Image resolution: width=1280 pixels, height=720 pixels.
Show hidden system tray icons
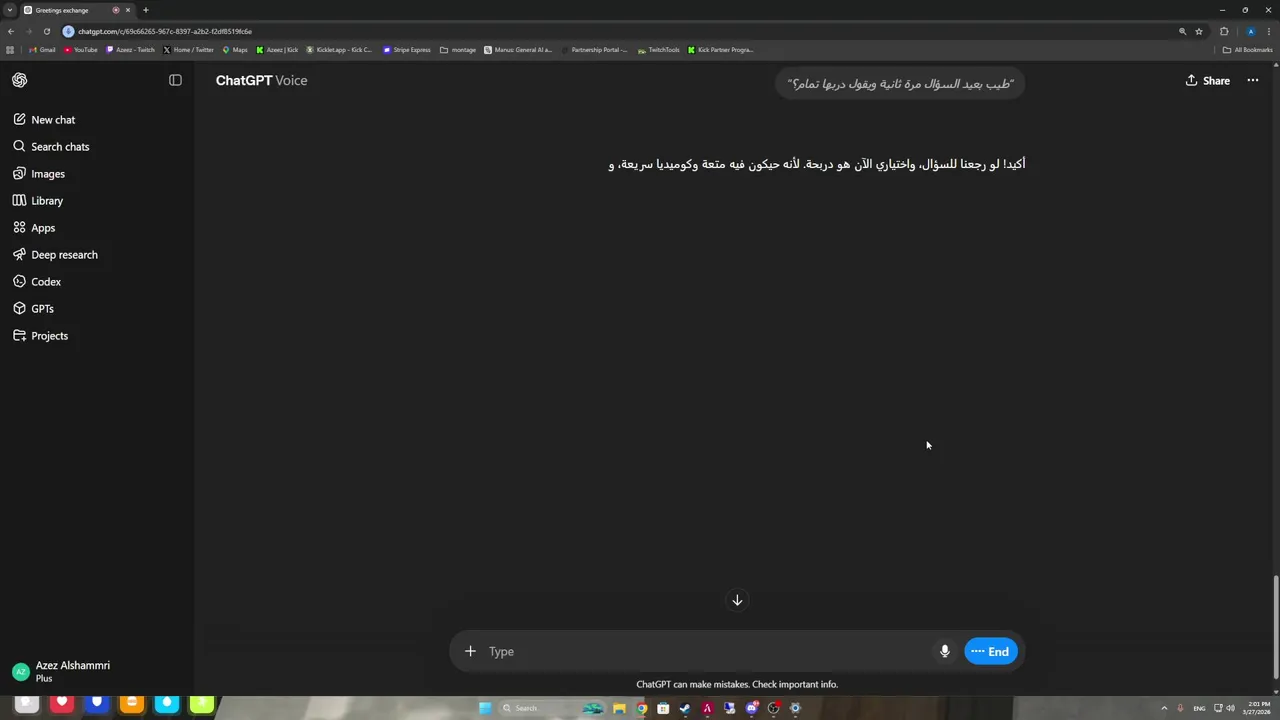[1164, 708]
